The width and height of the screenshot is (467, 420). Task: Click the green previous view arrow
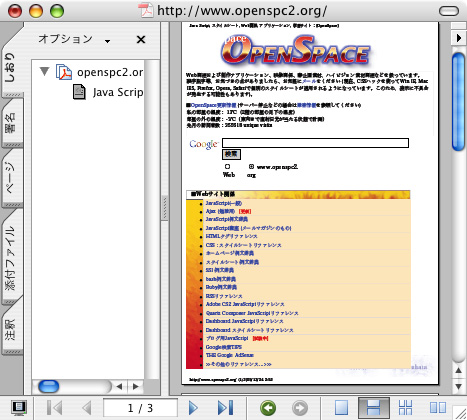[268, 408]
